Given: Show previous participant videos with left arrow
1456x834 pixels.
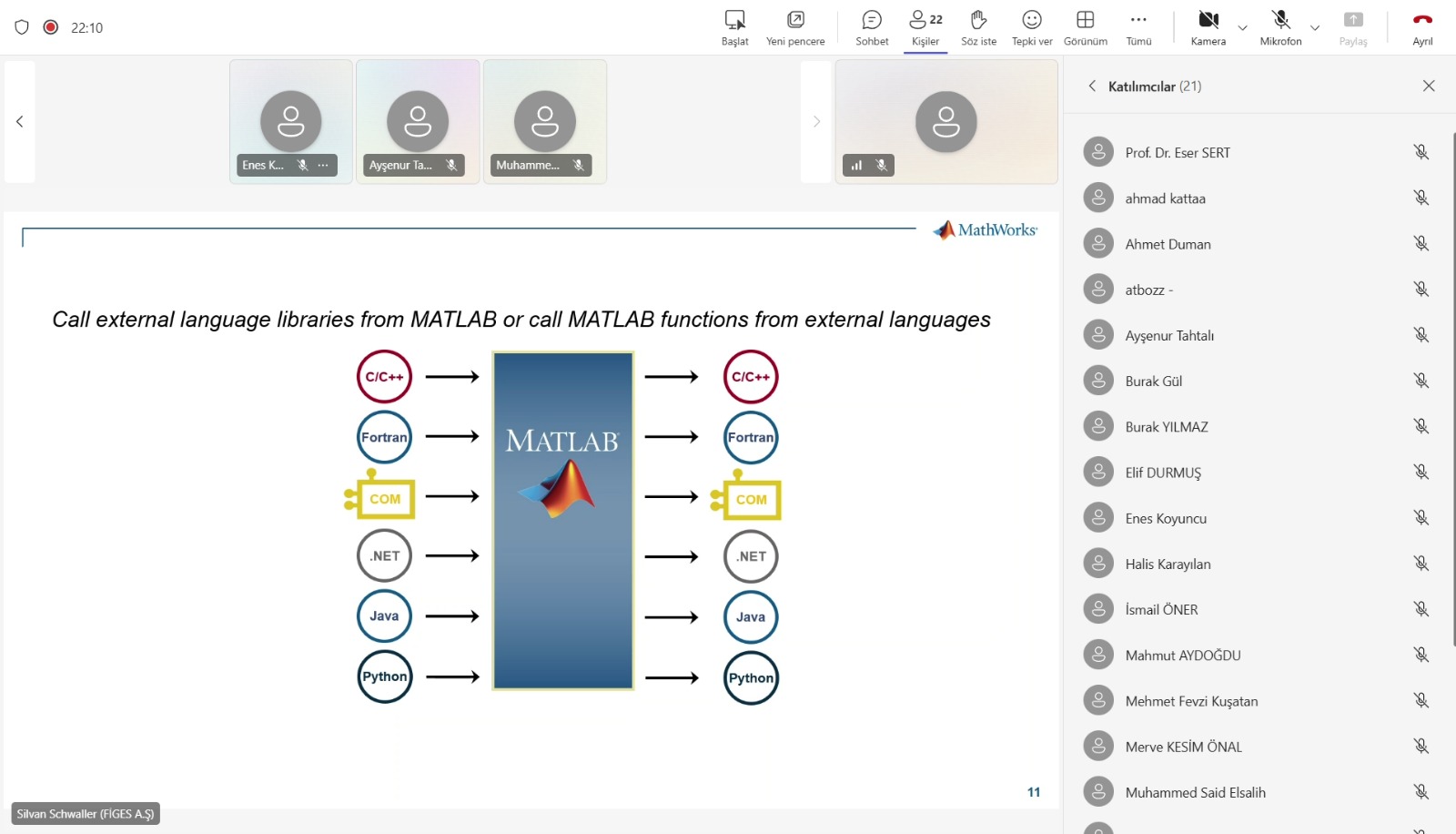Looking at the screenshot, I should [x=20, y=121].
